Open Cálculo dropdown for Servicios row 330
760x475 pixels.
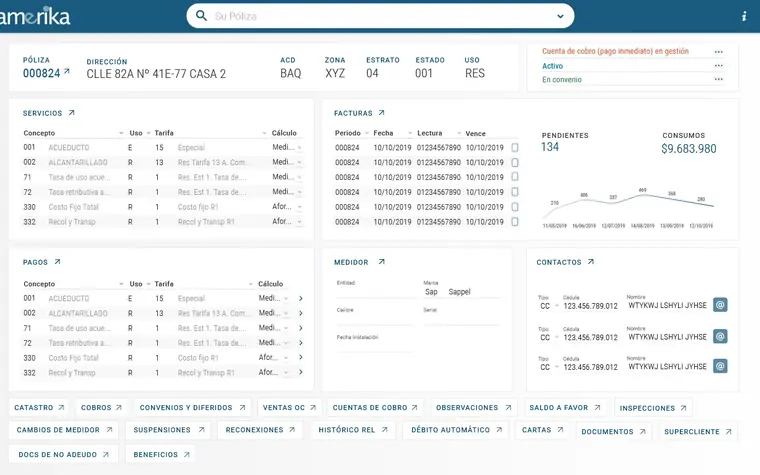pyautogui.click(x=300, y=207)
